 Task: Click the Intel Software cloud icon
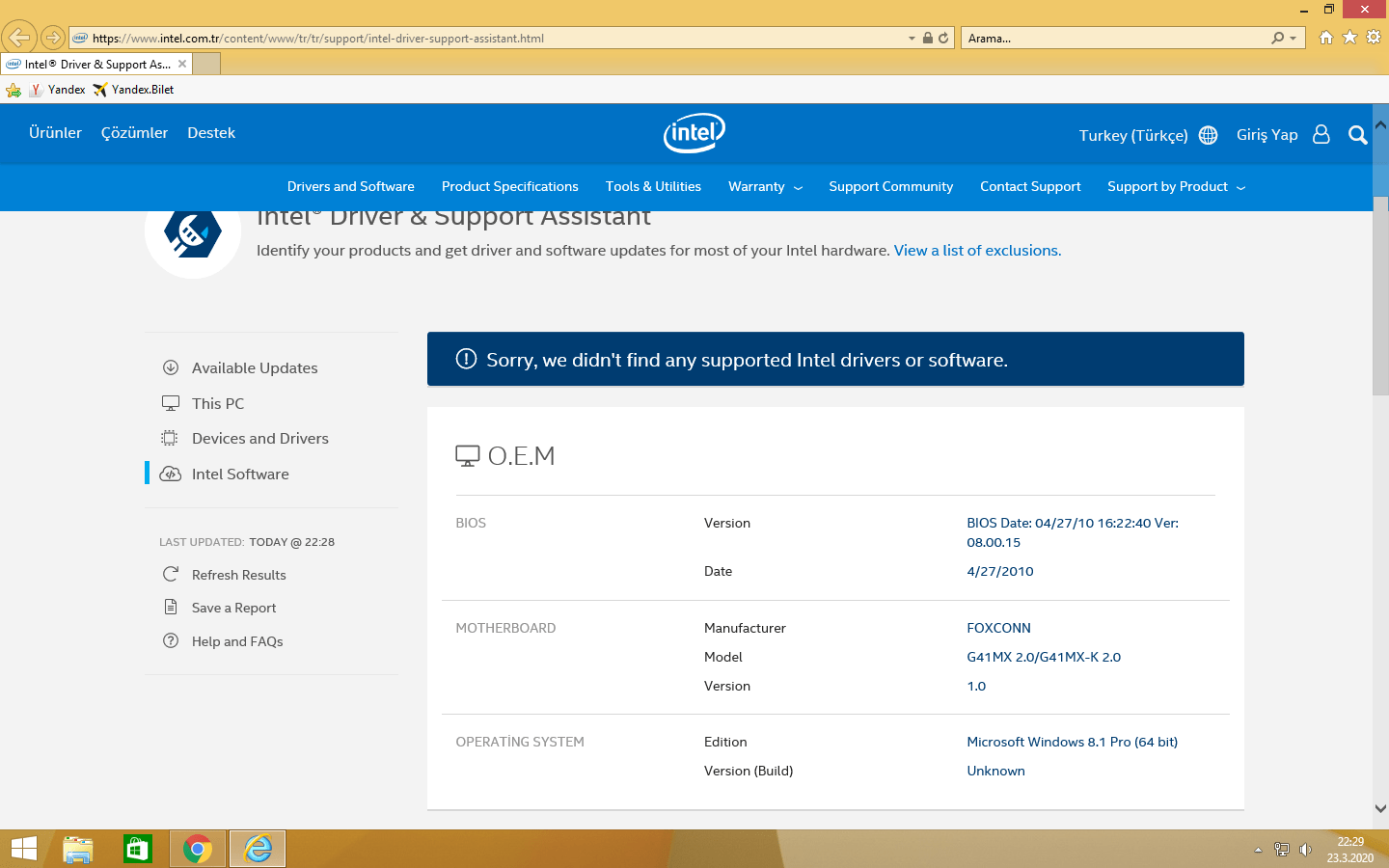point(171,474)
